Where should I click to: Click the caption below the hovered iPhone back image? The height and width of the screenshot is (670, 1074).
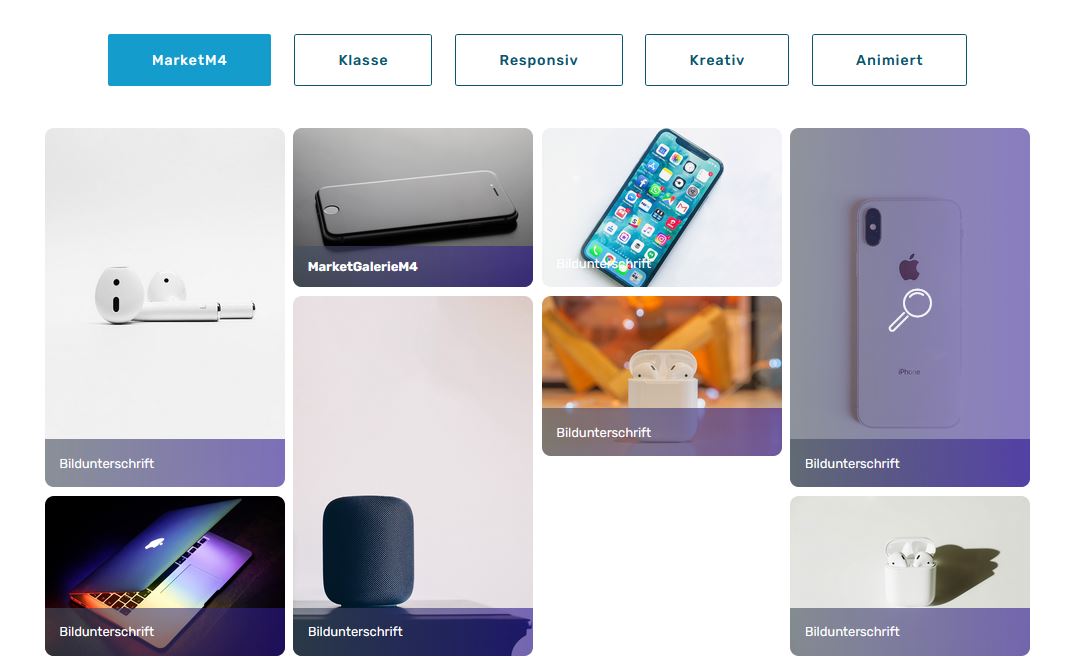(x=852, y=463)
